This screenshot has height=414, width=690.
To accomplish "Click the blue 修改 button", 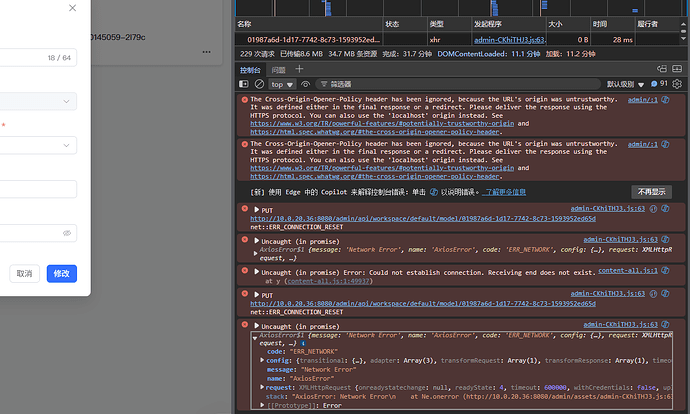I will coord(62,274).
